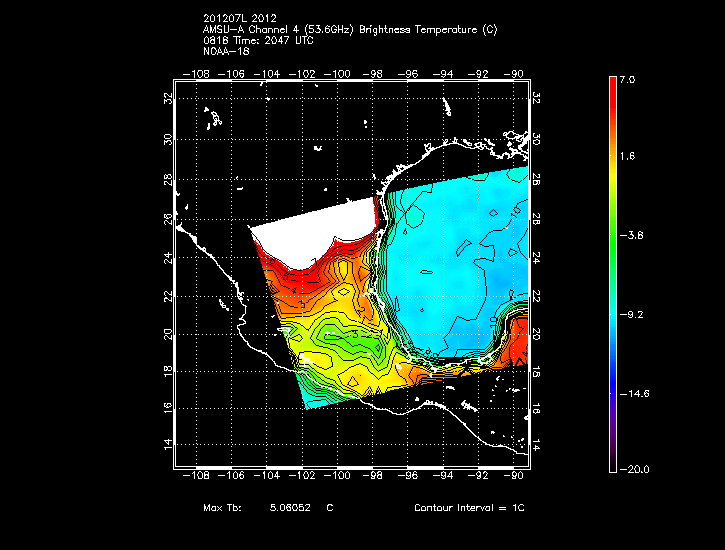725x550 pixels.
Task: Click the AMSU-A Channel 4 Brightness Temperature heading
Action: click(348, 29)
